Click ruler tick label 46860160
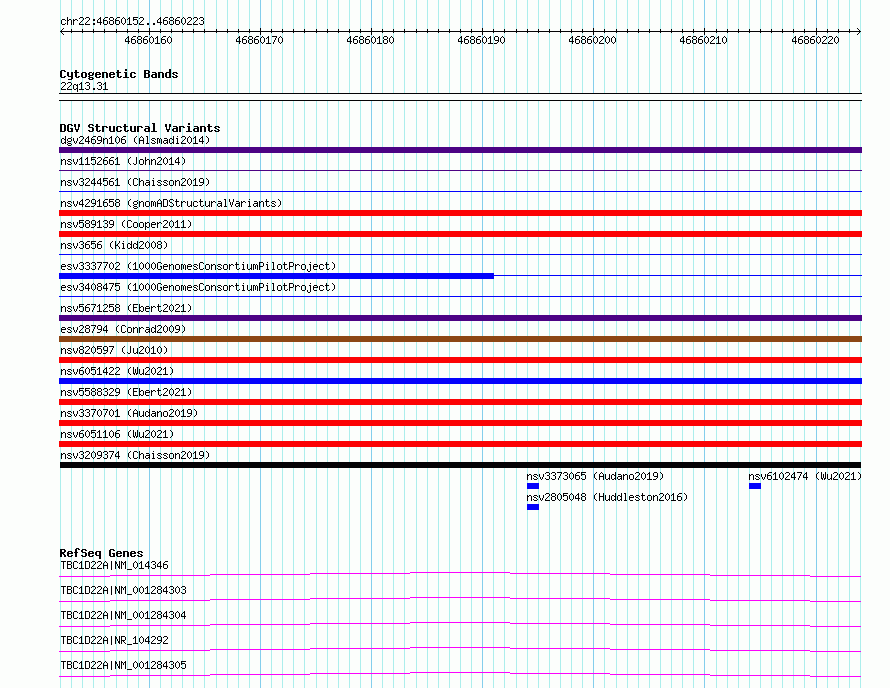Image resolution: width=890 pixels, height=688 pixels. (x=148, y=40)
